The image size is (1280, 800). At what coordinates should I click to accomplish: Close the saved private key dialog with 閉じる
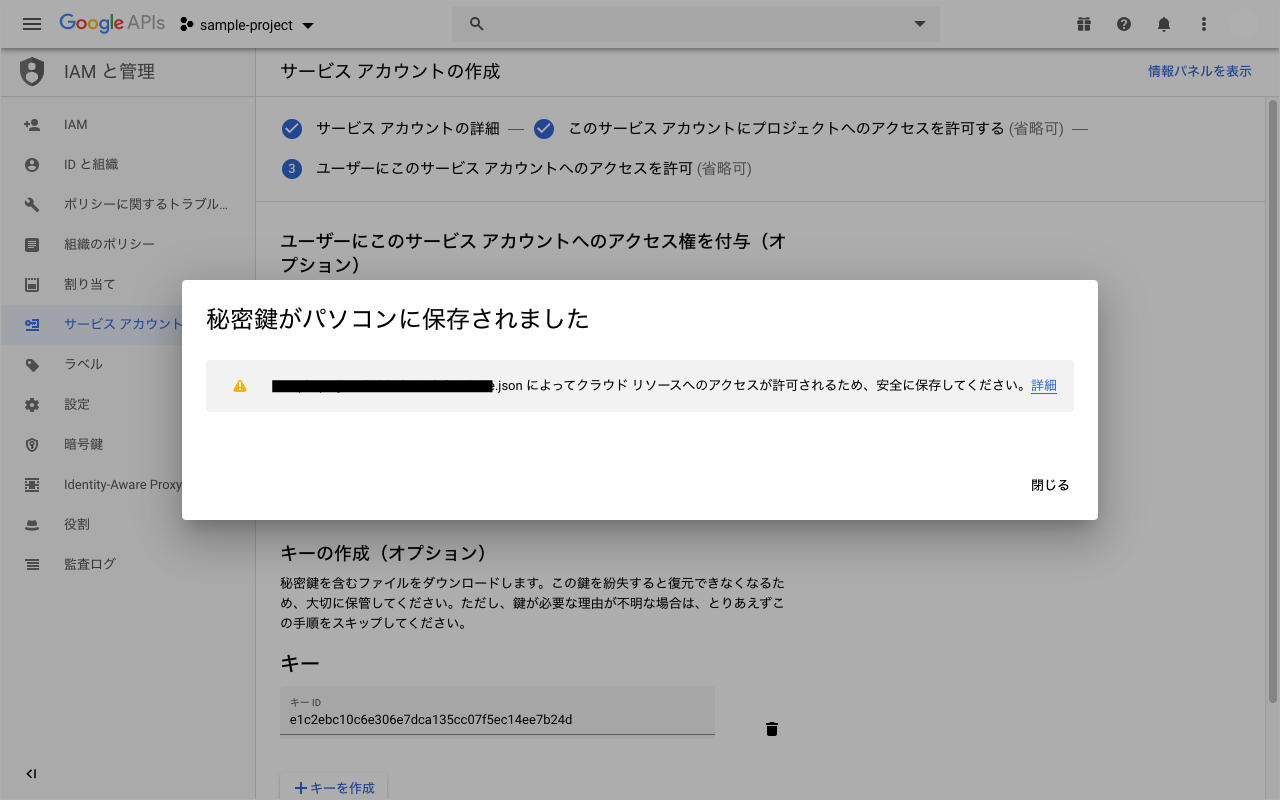pos(1049,485)
